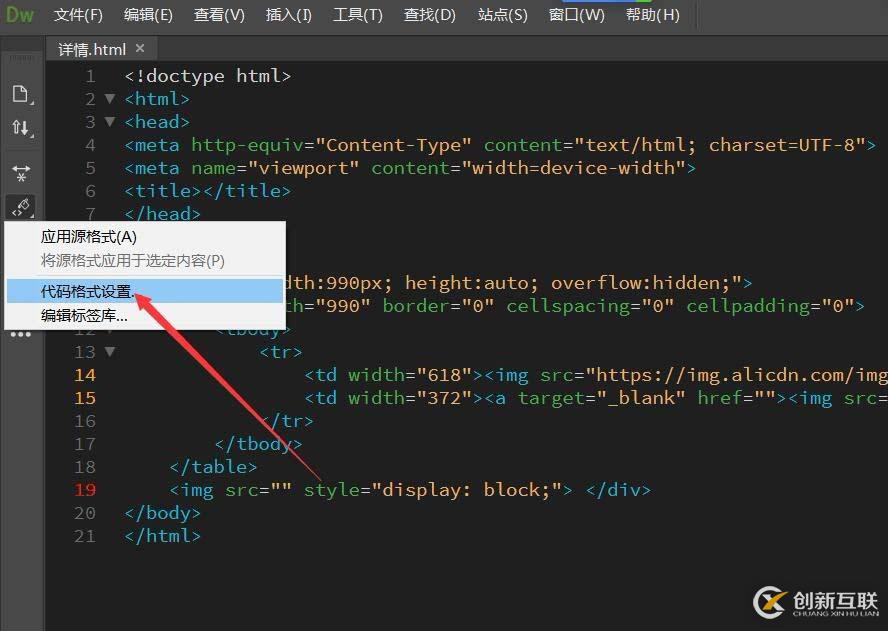Open the 编辑(E) menu
The width and height of the screenshot is (888, 631).
pos(148,15)
